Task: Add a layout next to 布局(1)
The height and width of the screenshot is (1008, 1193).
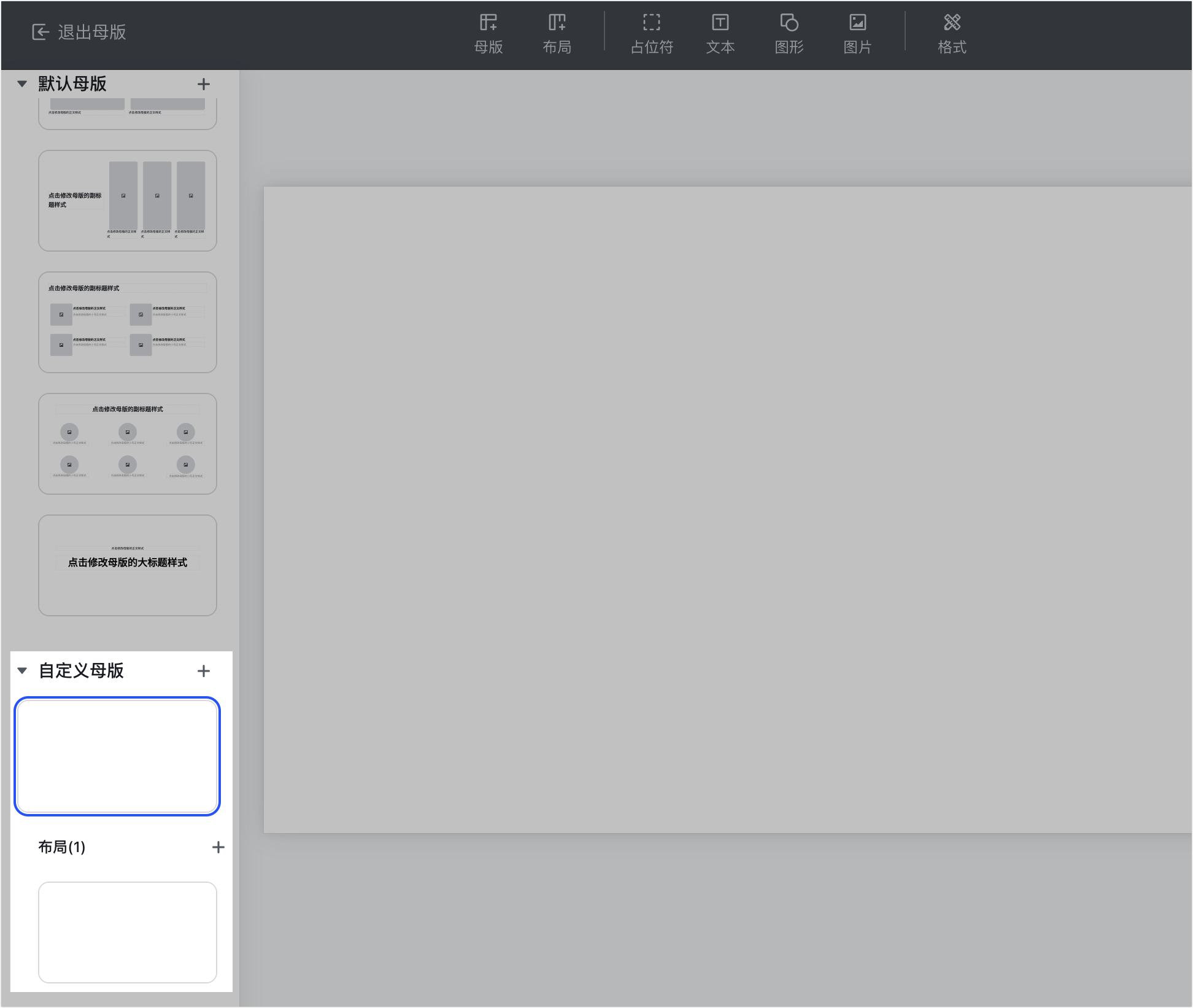Action: (218, 847)
